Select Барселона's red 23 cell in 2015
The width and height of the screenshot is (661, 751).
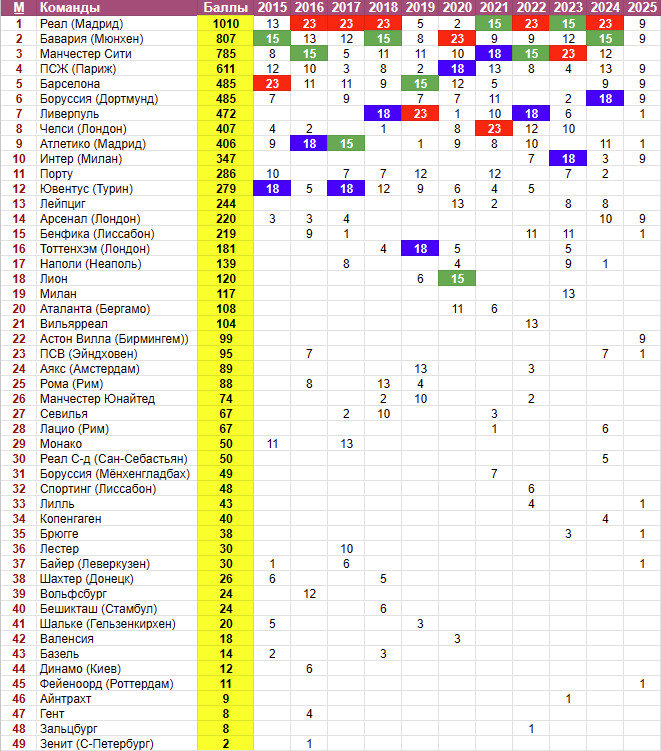click(x=272, y=84)
